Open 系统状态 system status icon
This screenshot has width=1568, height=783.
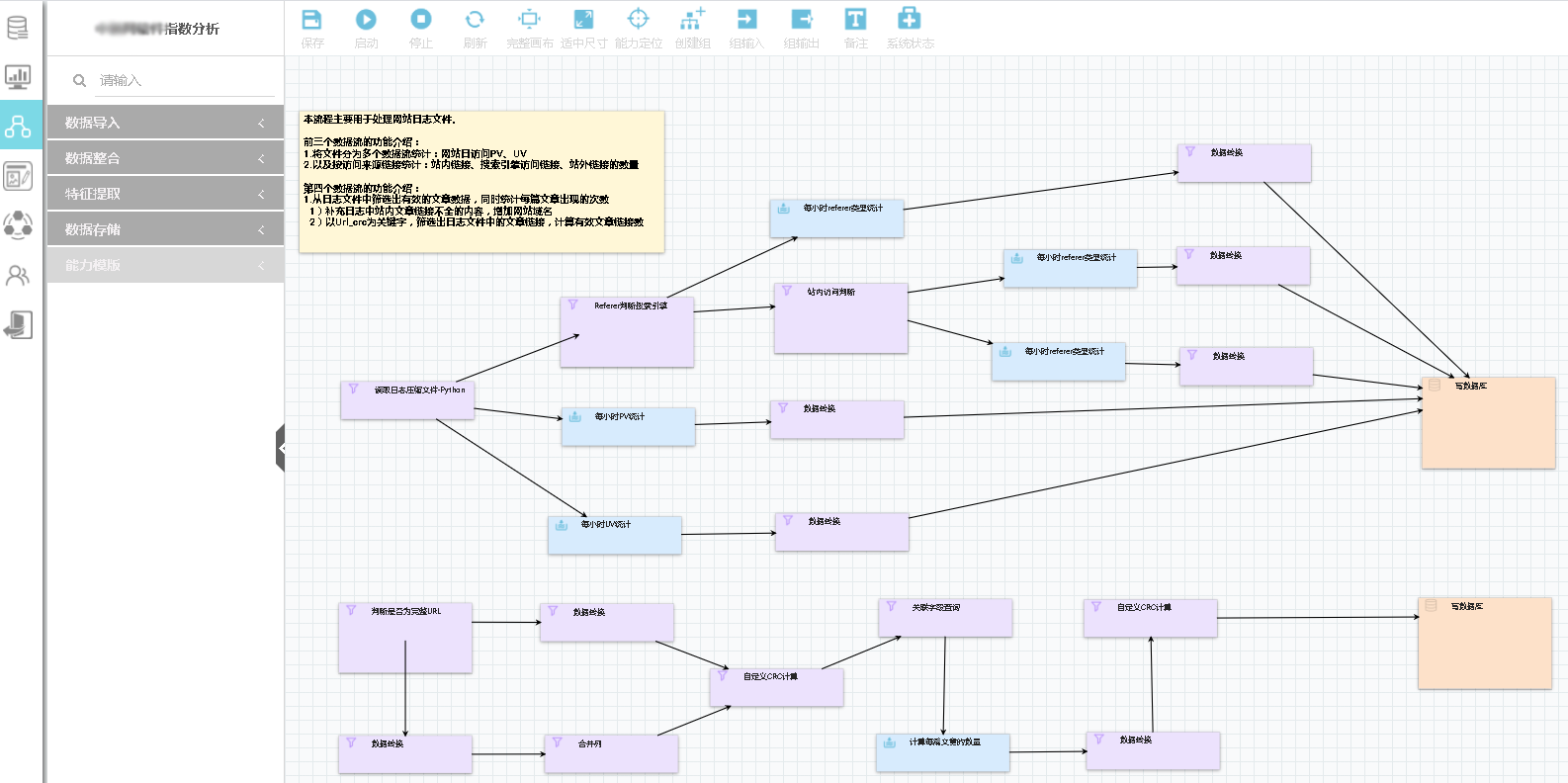click(x=910, y=20)
